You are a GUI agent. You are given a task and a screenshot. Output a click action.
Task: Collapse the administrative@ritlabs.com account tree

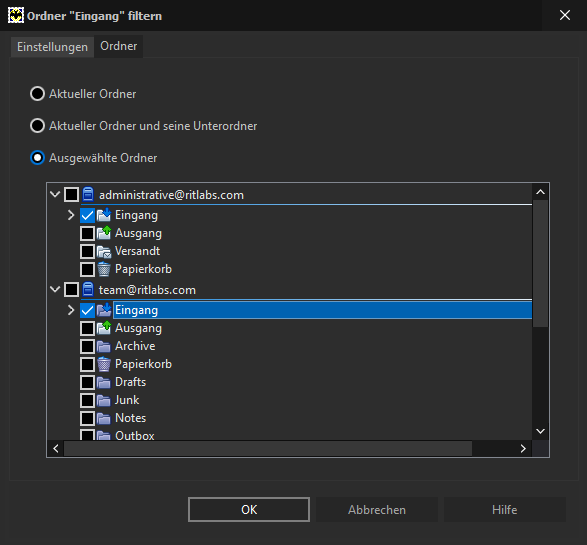tap(55, 194)
